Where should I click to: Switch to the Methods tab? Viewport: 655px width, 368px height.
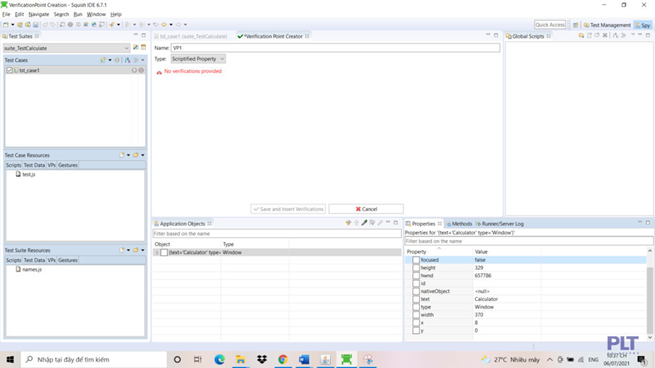pyautogui.click(x=459, y=224)
